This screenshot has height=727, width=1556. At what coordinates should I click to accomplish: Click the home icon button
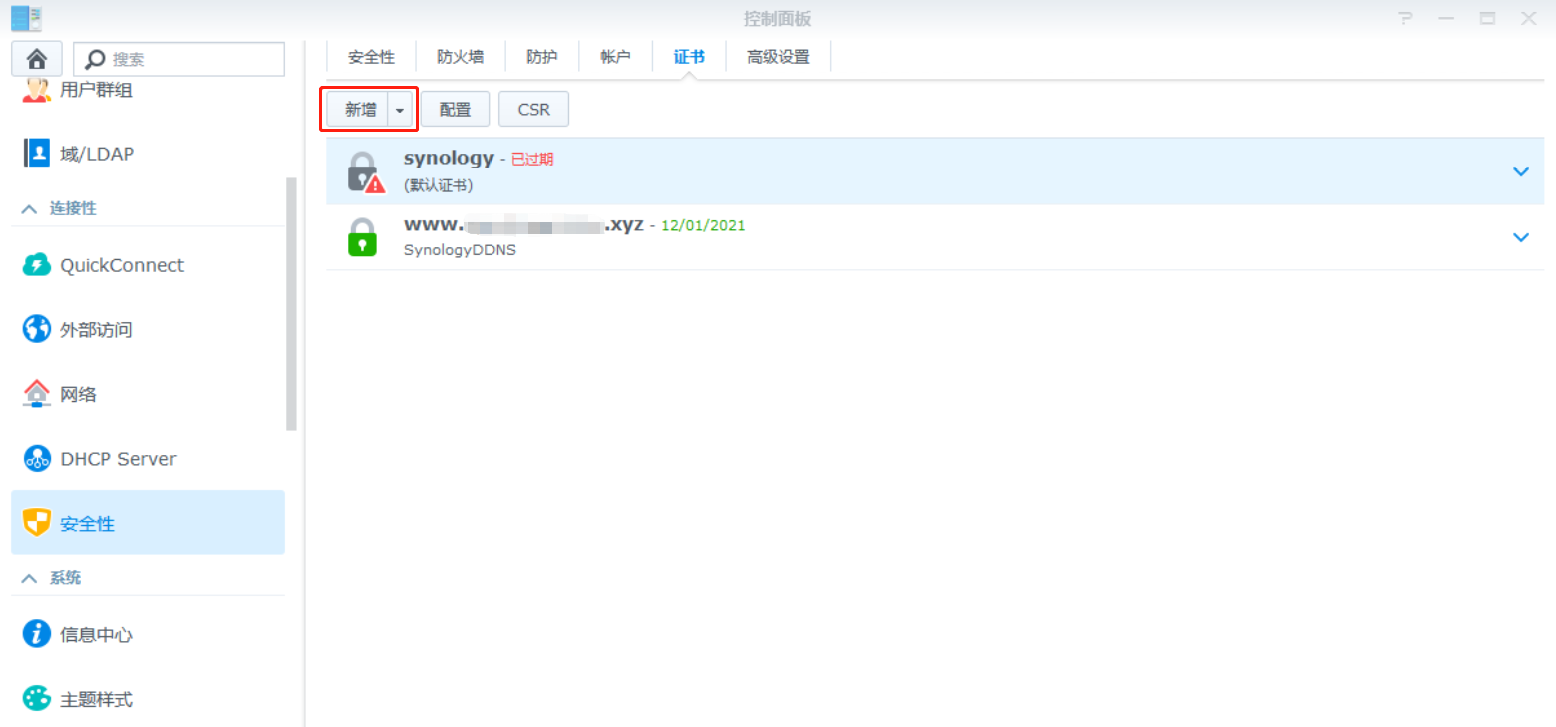[37, 59]
